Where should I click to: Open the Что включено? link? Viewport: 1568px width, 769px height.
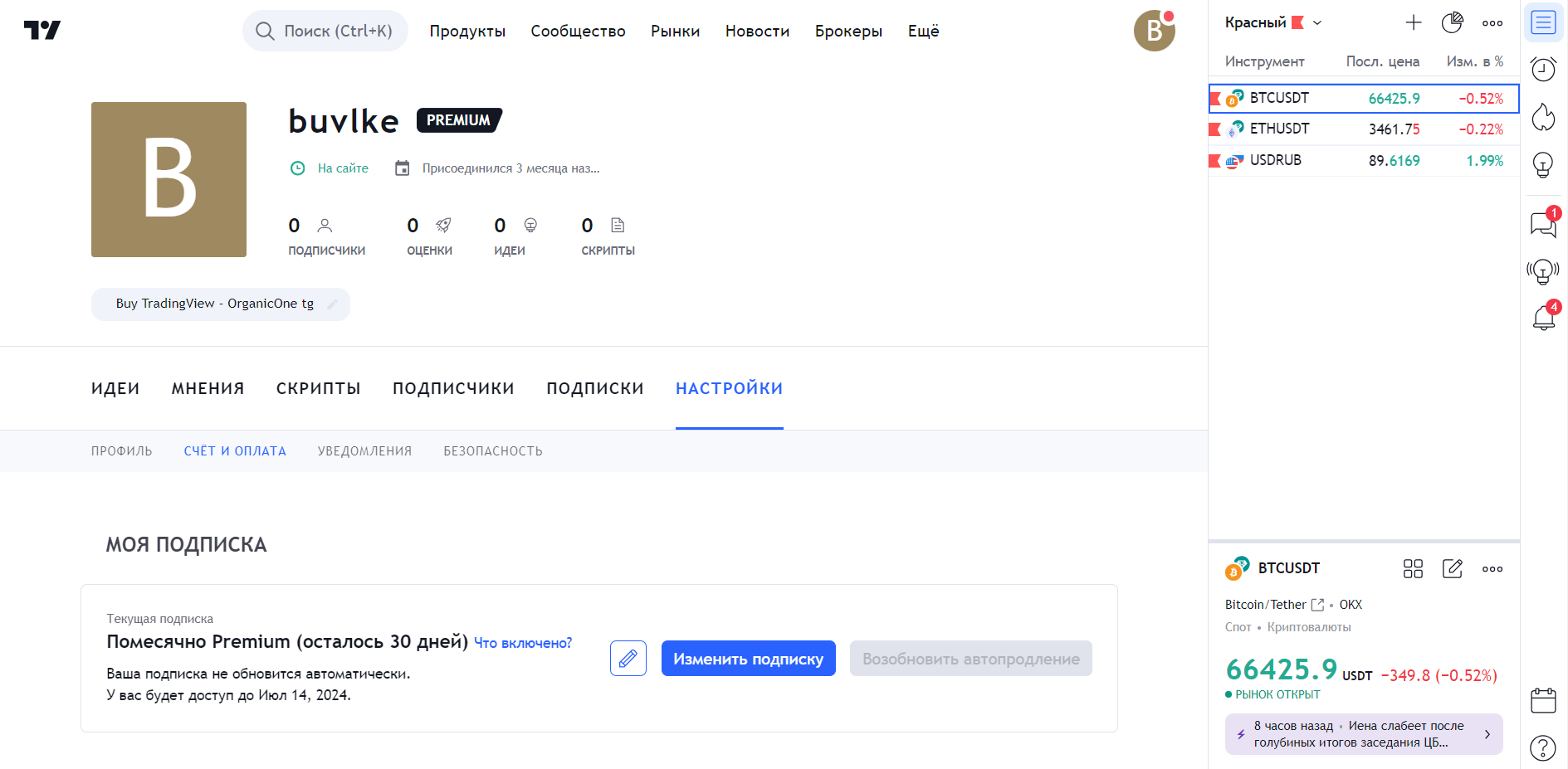(x=523, y=643)
